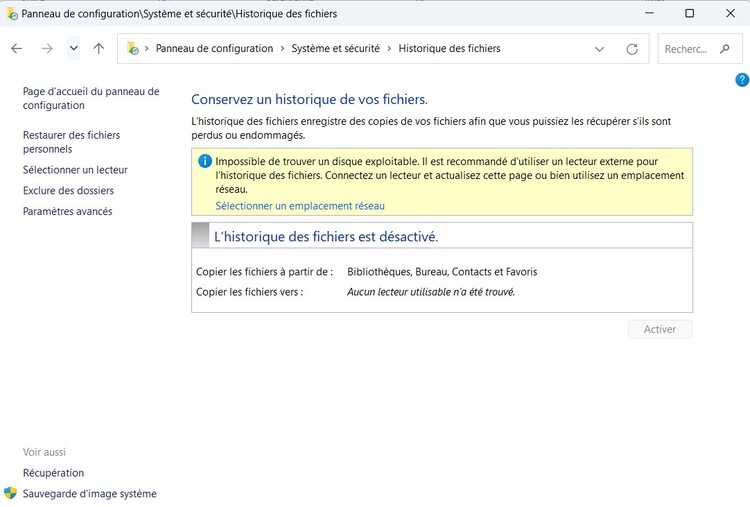Click 'Copier les fichiers à partir de :' label
Image resolution: width=750 pixels, height=507 pixels.
(265, 272)
